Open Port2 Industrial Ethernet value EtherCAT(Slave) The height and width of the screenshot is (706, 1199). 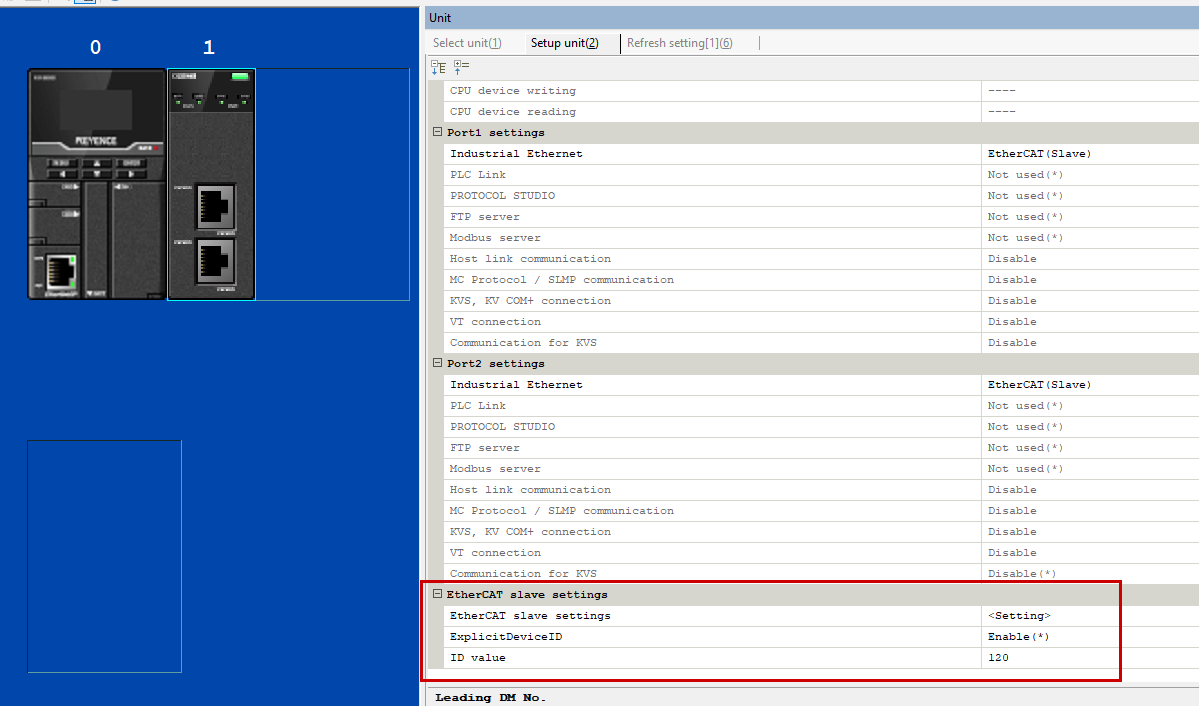1039,385
